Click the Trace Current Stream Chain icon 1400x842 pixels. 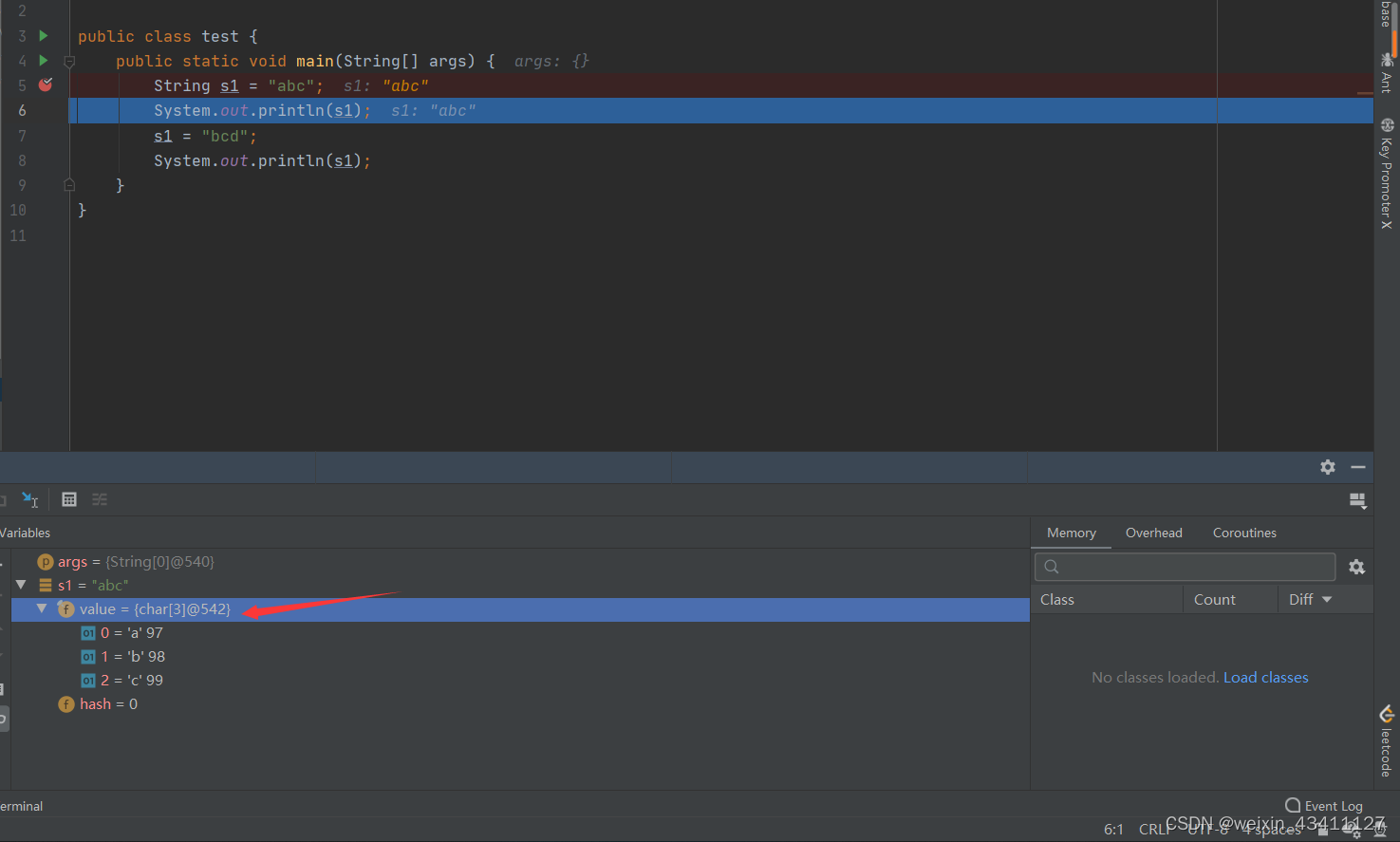[100, 499]
